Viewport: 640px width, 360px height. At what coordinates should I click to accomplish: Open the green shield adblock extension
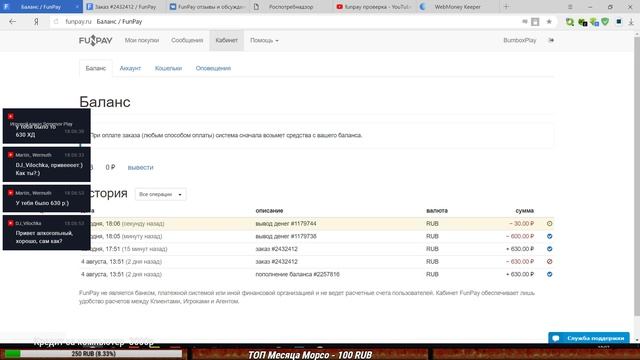point(605,22)
